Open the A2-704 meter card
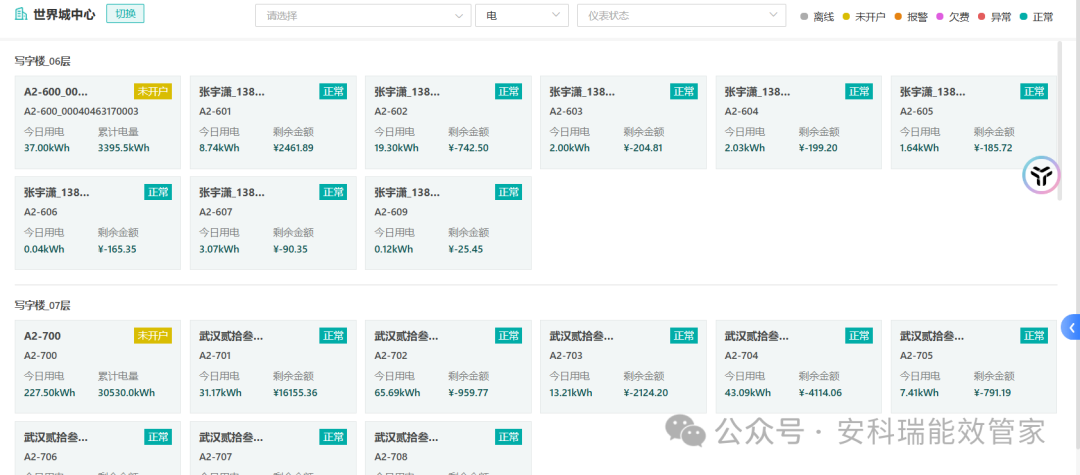Screen dimensions: 1080x475 (x=799, y=367)
